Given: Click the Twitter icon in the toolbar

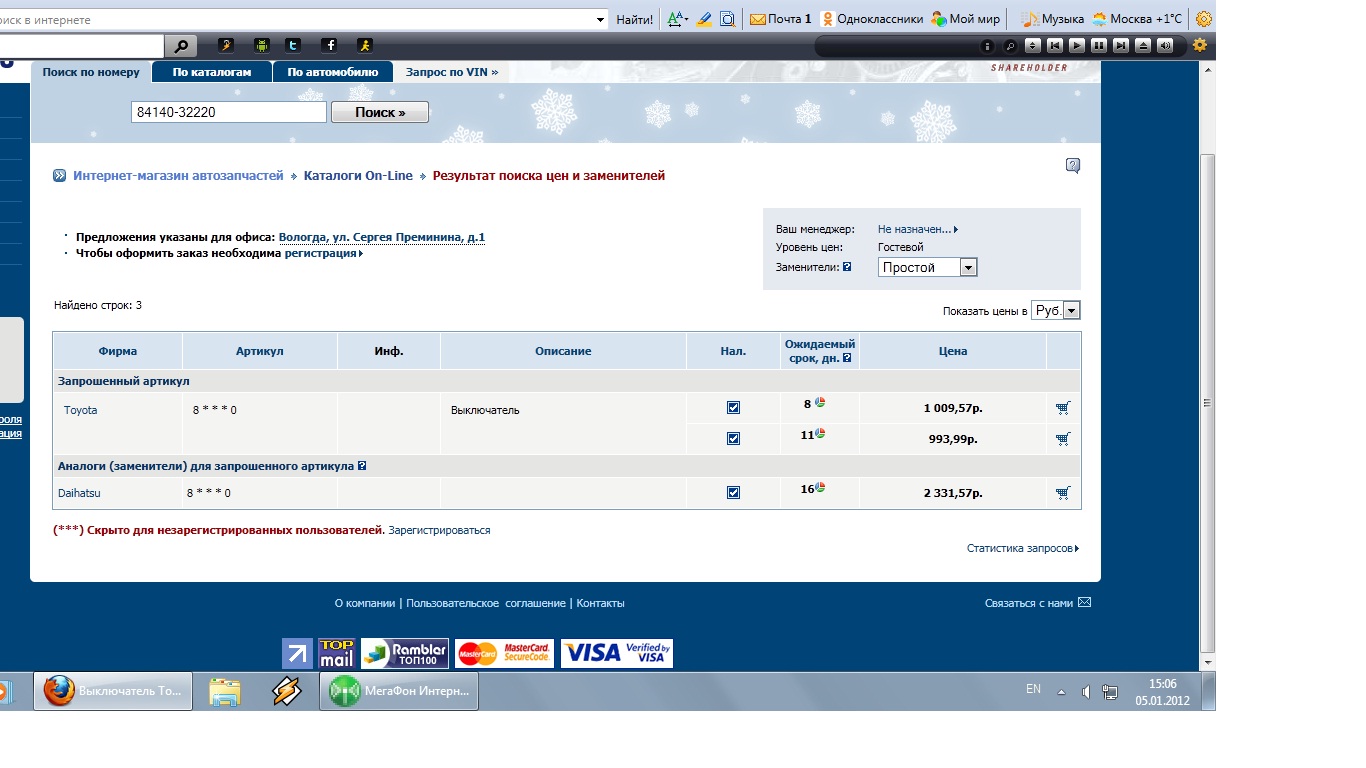Looking at the screenshot, I should (292, 45).
